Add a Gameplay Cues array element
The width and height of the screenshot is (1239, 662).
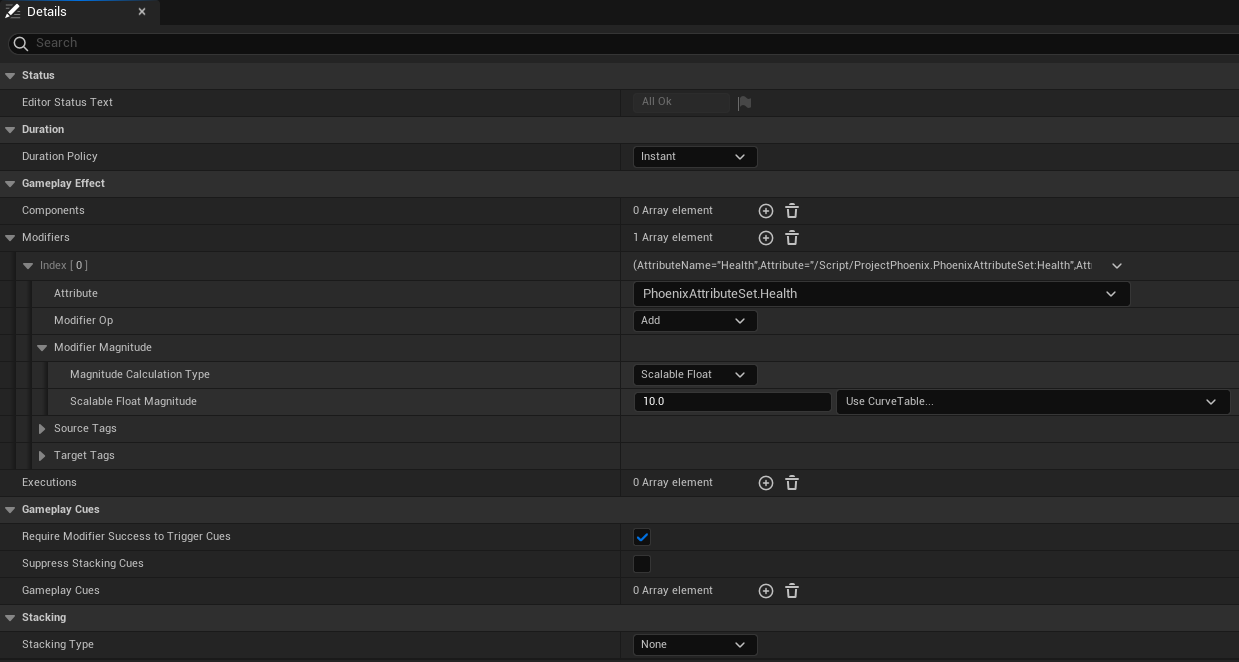[x=766, y=591]
